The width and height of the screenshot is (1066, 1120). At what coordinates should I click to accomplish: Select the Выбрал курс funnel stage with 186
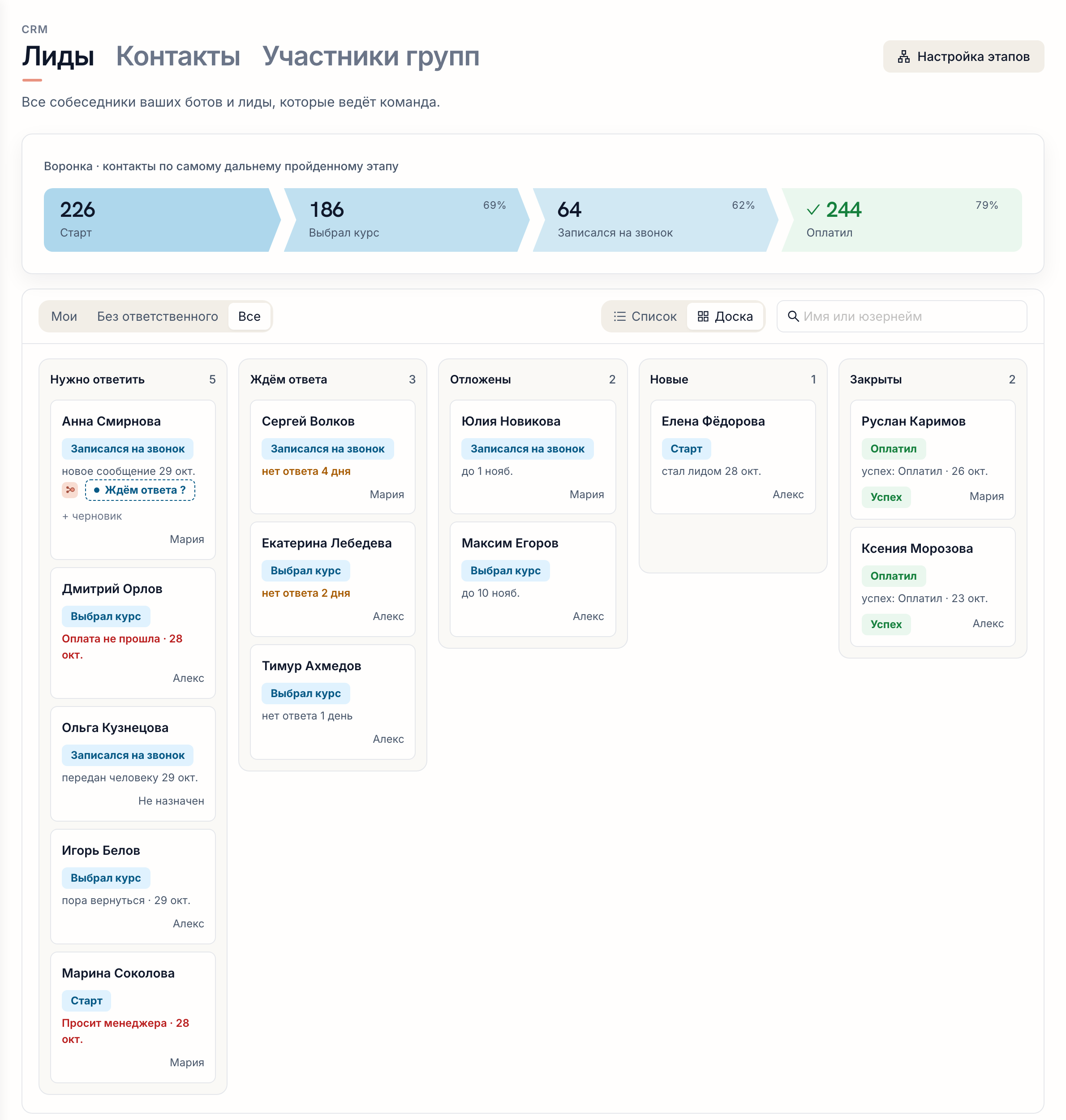point(407,220)
